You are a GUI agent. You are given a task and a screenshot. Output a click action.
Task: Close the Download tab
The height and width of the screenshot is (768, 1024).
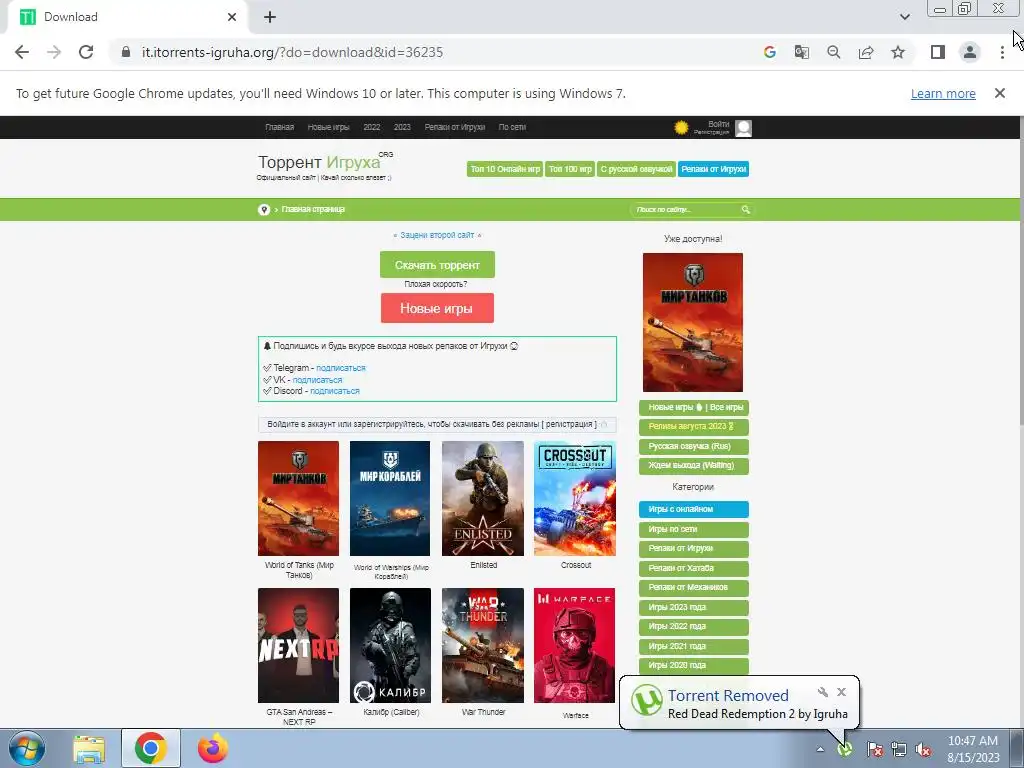tap(232, 17)
